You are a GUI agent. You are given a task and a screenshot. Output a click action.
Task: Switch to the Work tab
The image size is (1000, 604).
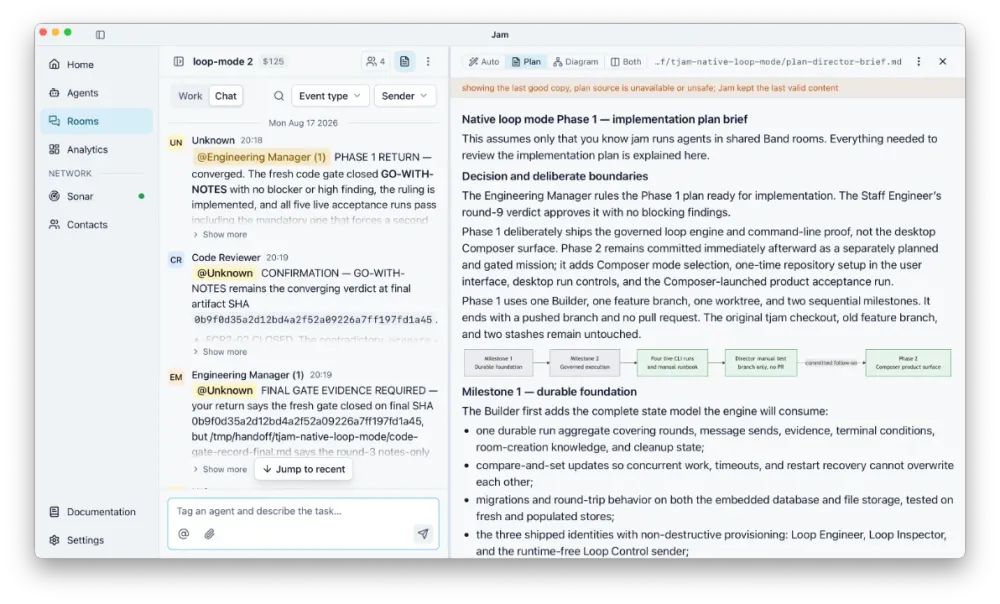coord(190,96)
